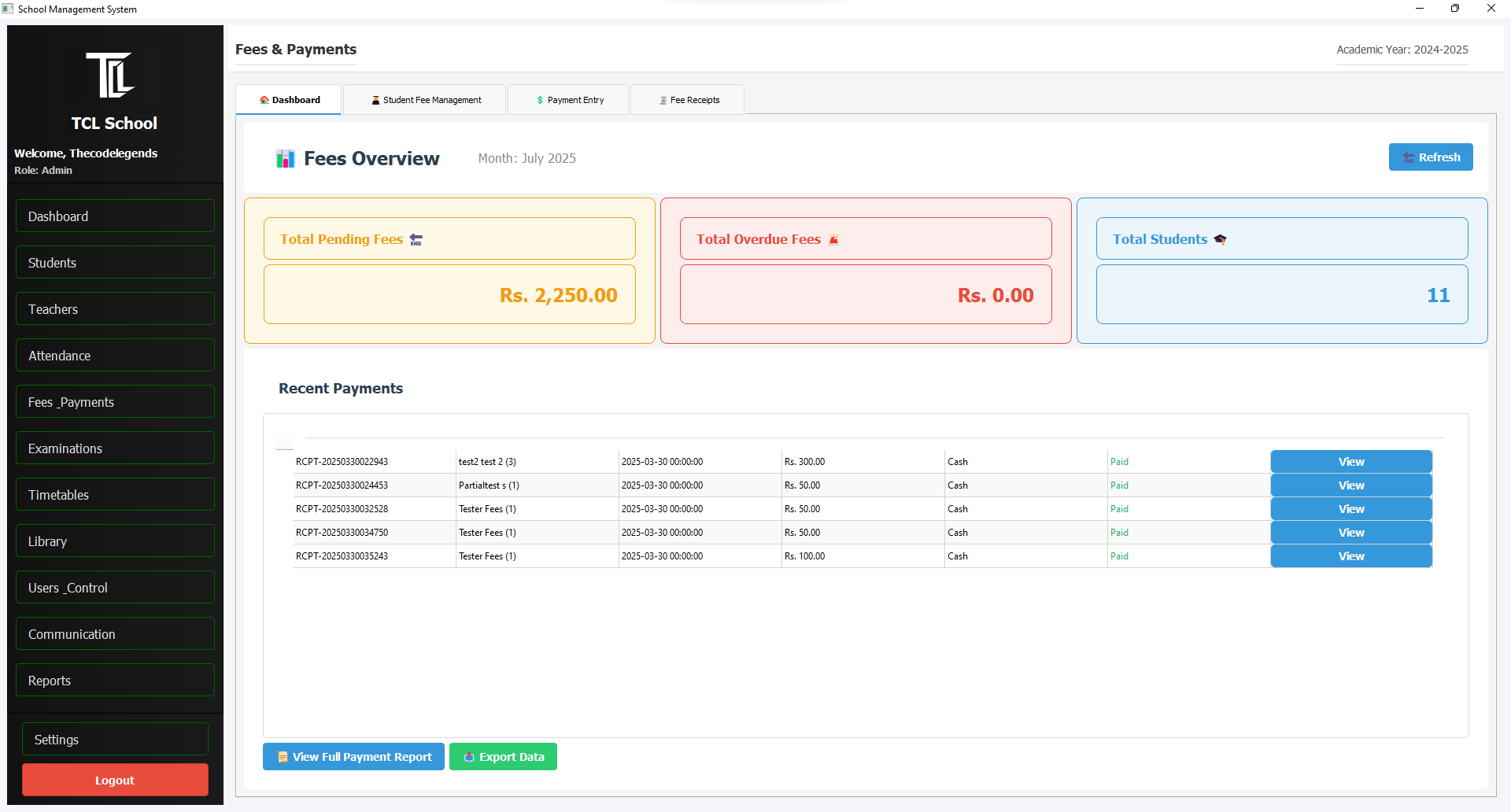
Task: Click the Total Students graduation cap icon
Action: (1220, 240)
